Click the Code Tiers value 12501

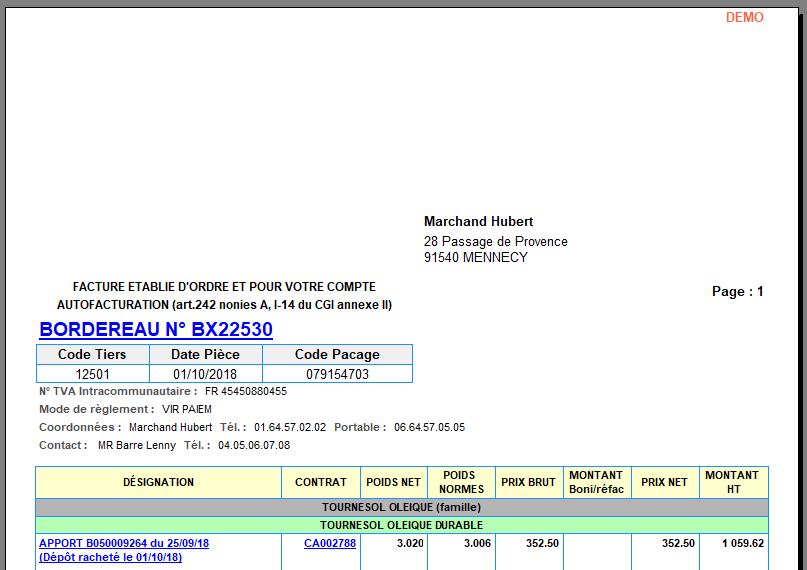(x=93, y=374)
